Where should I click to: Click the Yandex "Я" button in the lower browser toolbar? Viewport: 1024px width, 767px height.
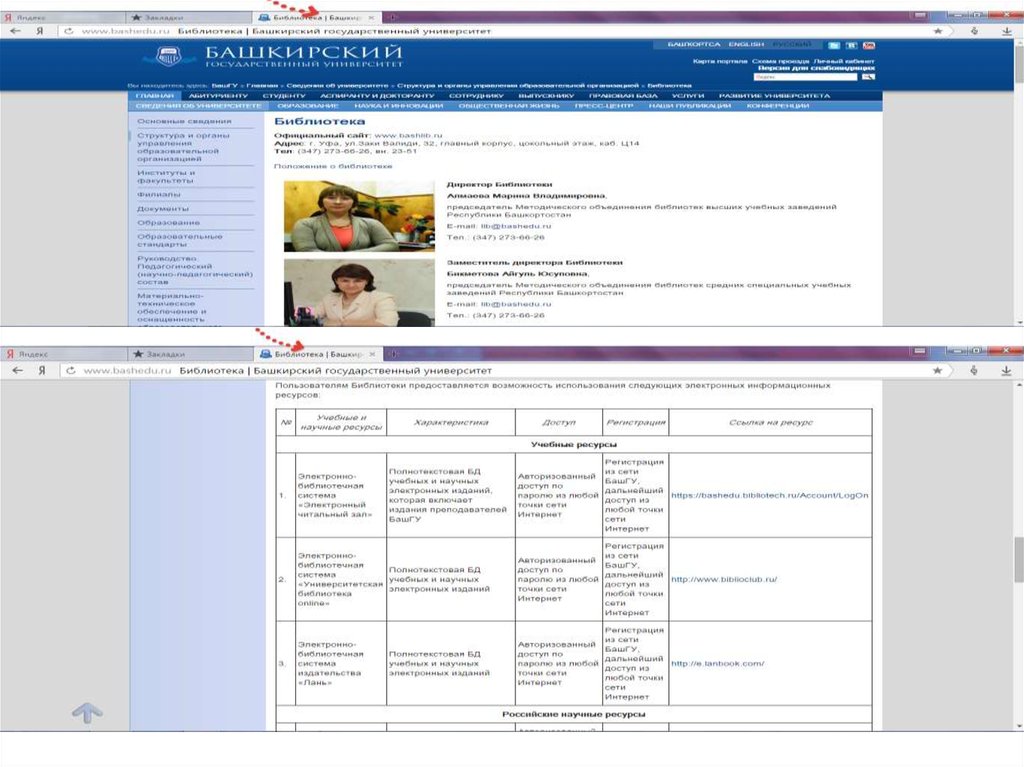click(x=41, y=370)
